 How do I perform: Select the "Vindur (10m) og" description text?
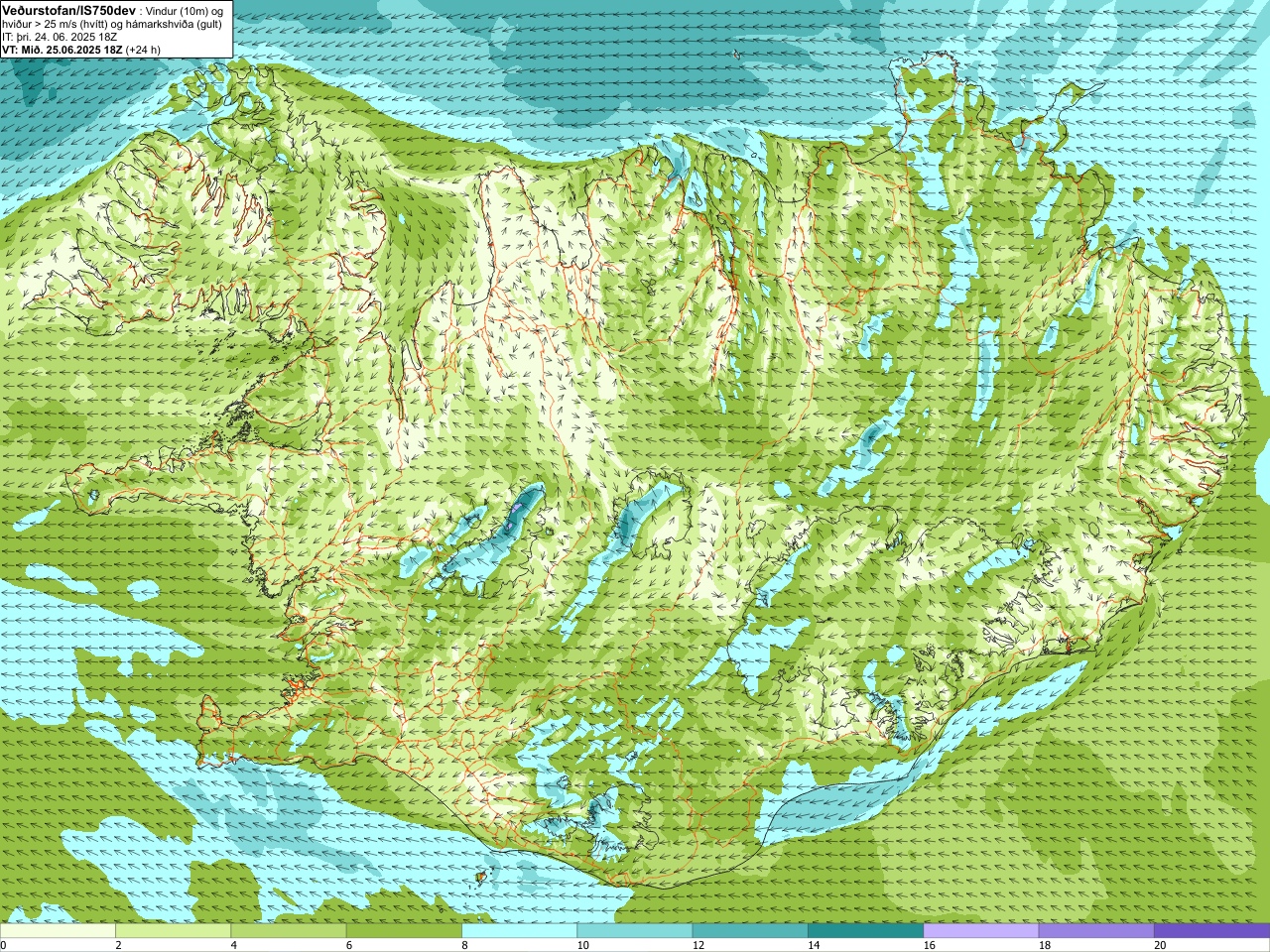coord(184,10)
